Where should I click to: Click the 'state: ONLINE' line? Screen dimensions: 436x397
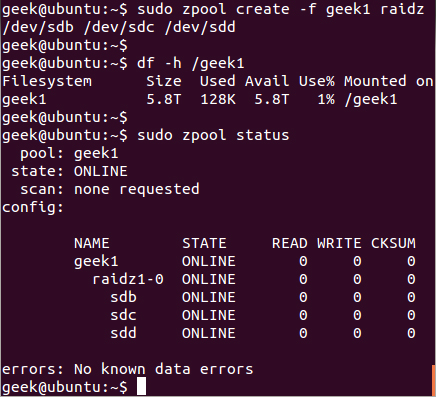(x=69, y=171)
